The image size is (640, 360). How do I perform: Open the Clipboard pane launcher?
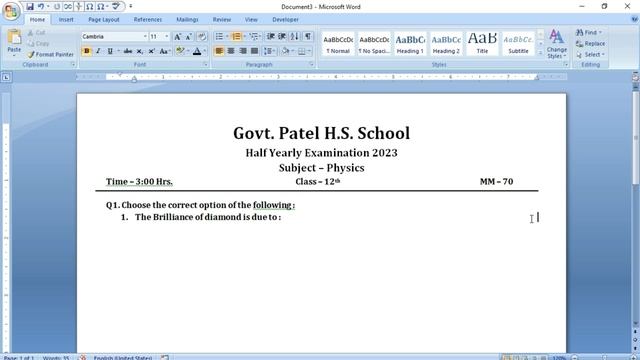click(73, 64)
